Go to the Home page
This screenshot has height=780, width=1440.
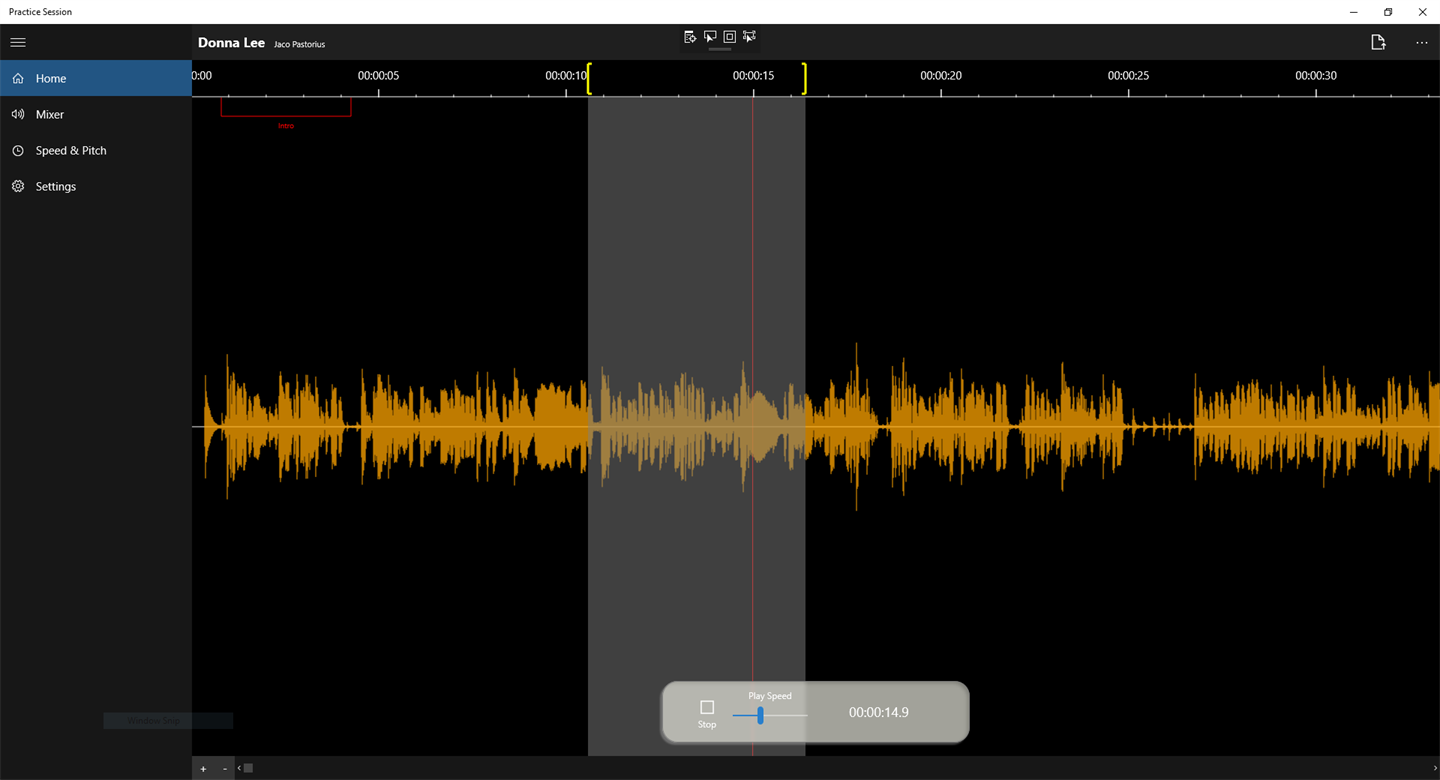point(96,78)
